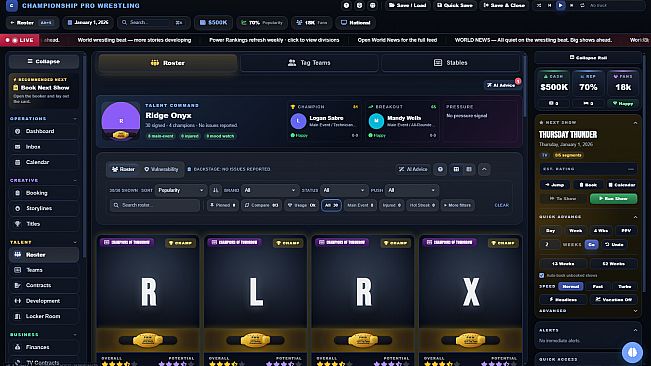The image size is (651, 366).
Task: Click the shuffle track icon in music player
Action: [539, 5]
